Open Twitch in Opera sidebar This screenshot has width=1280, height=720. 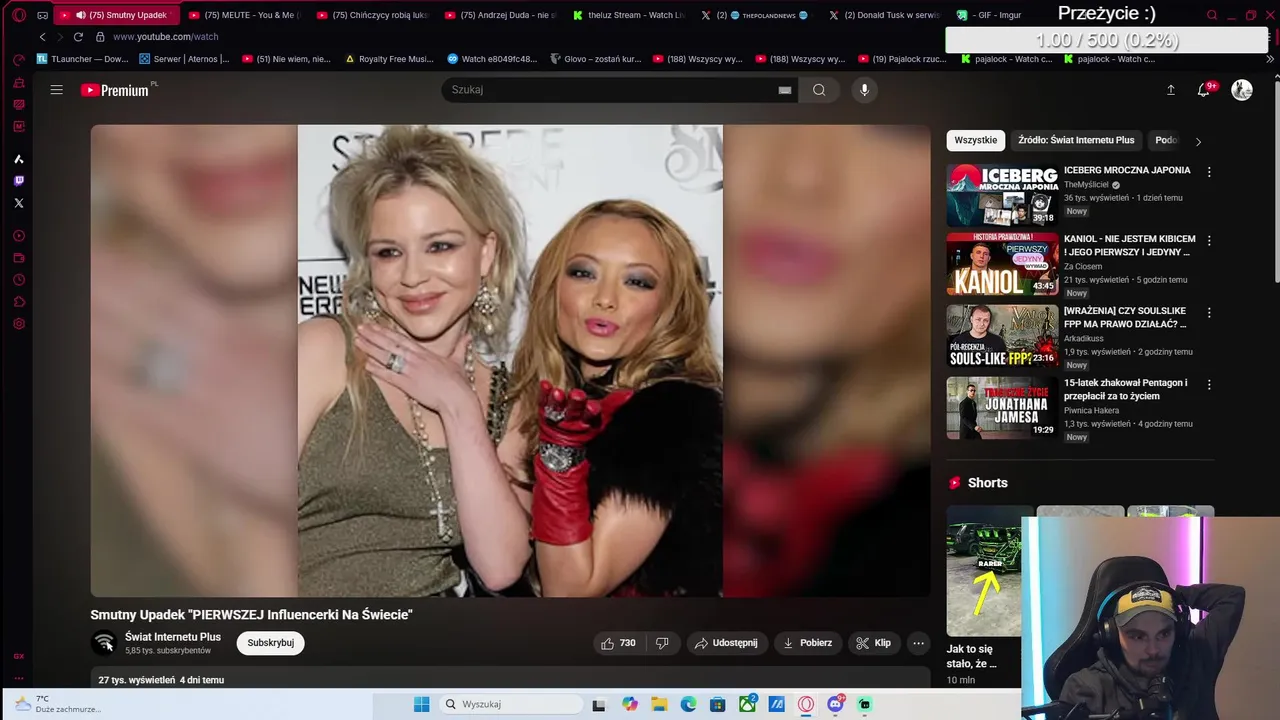tap(18, 181)
